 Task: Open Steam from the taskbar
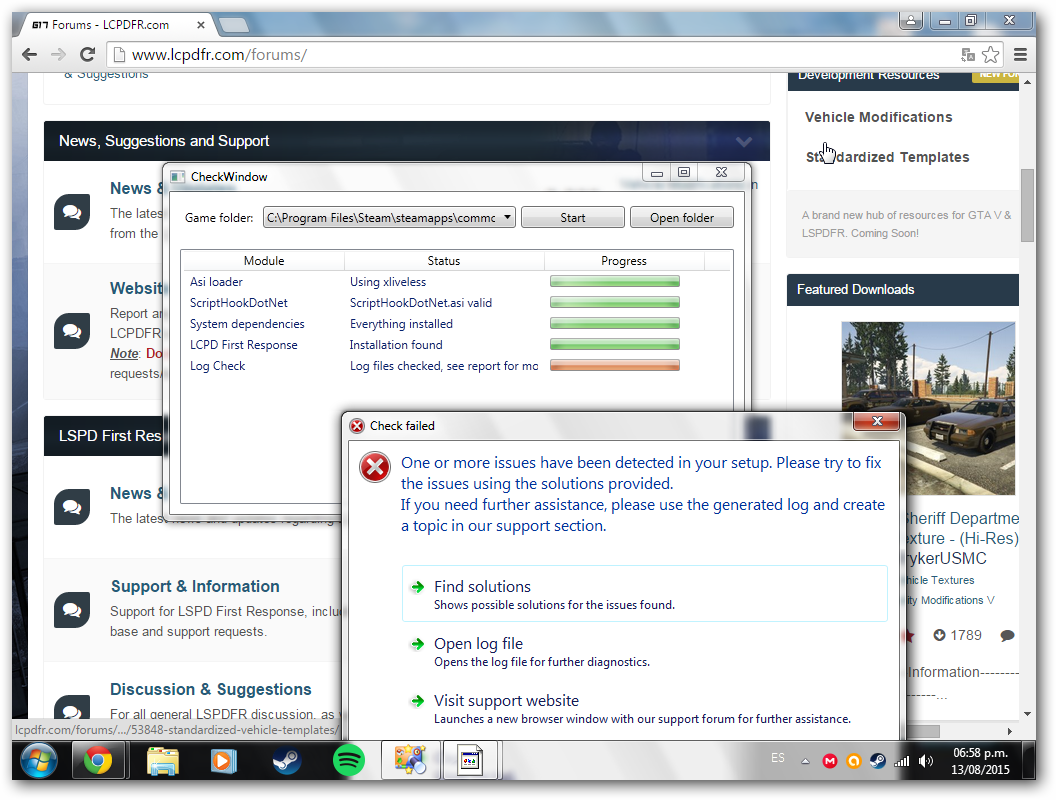coord(286,761)
